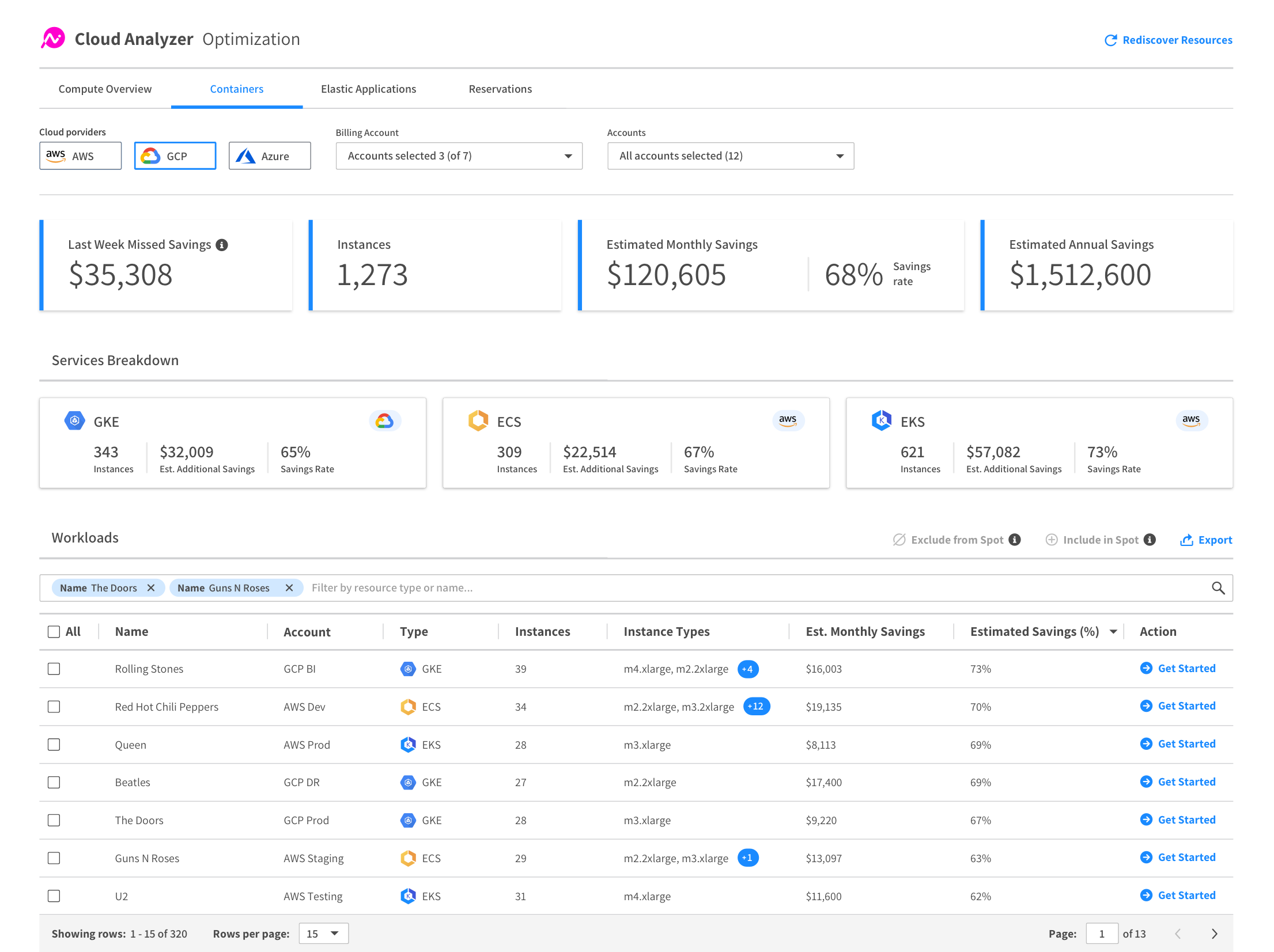This screenshot has height=952, width=1274.
Task: Click the ECS hexagon icon in Services Breakdown
Action: point(478,420)
